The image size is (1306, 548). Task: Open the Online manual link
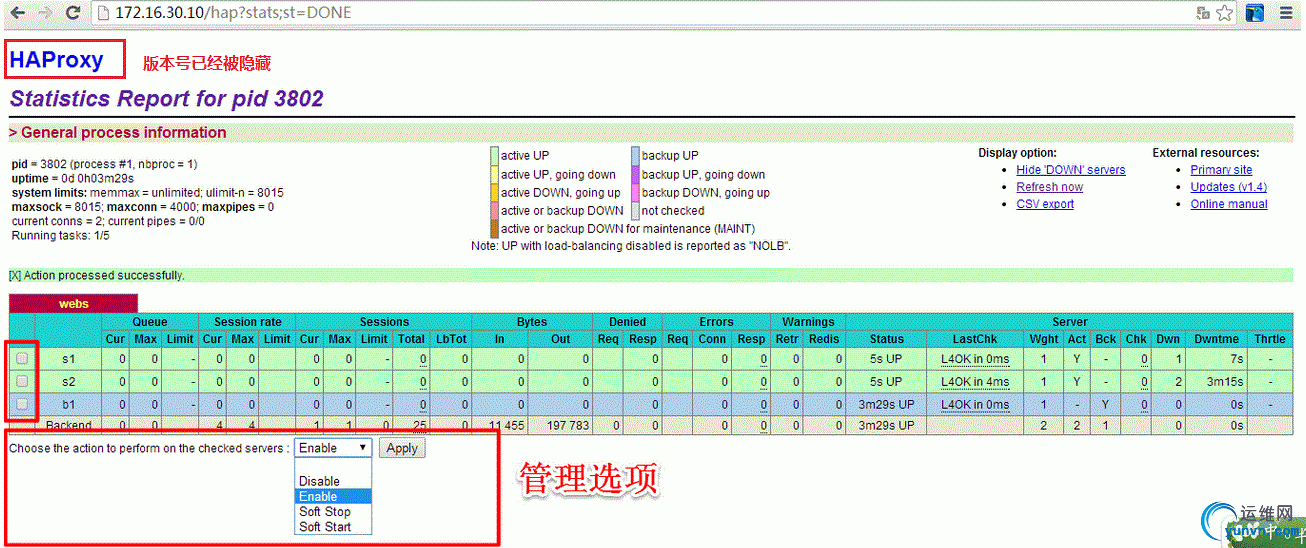[1229, 204]
